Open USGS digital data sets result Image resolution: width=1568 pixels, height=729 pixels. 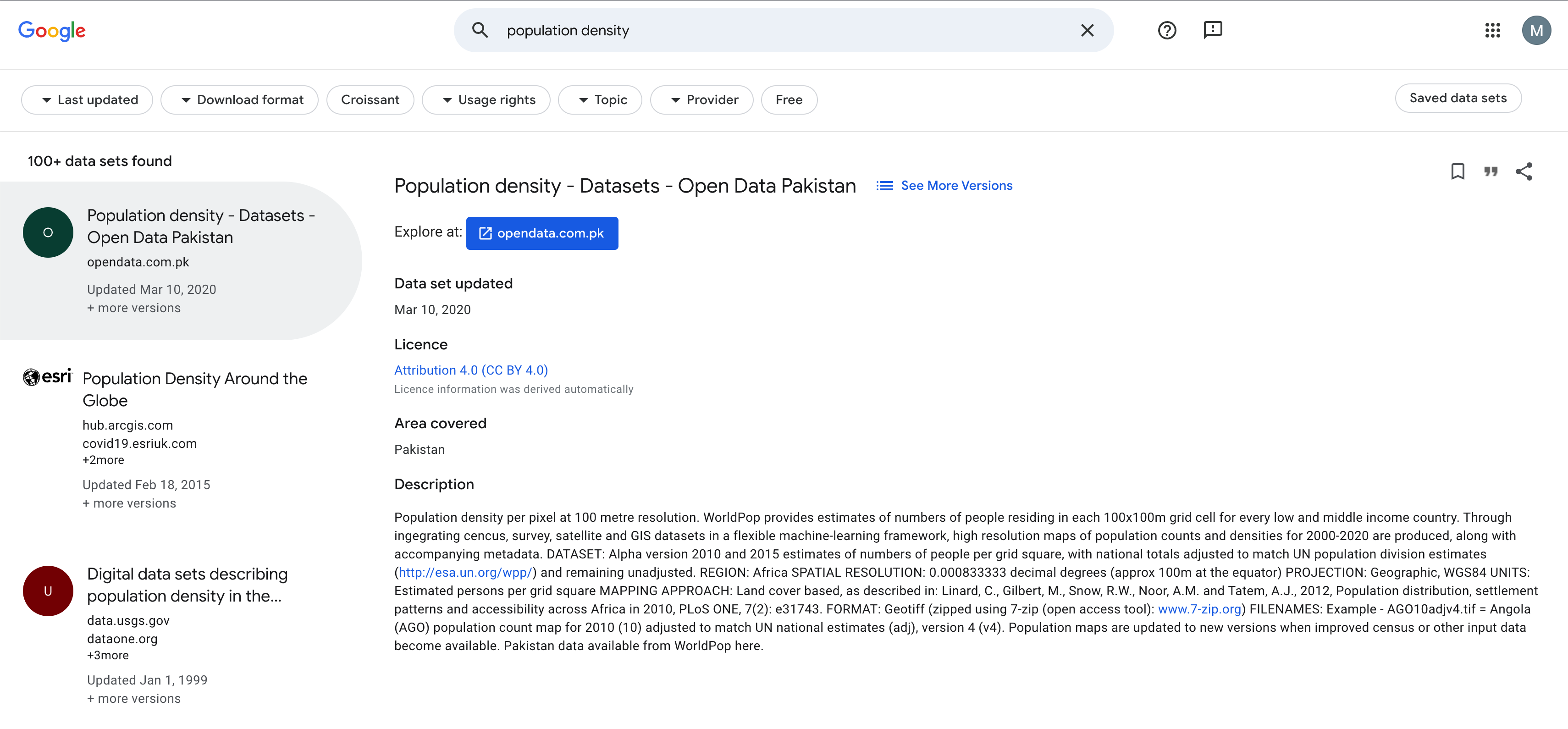[x=187, y=585]
